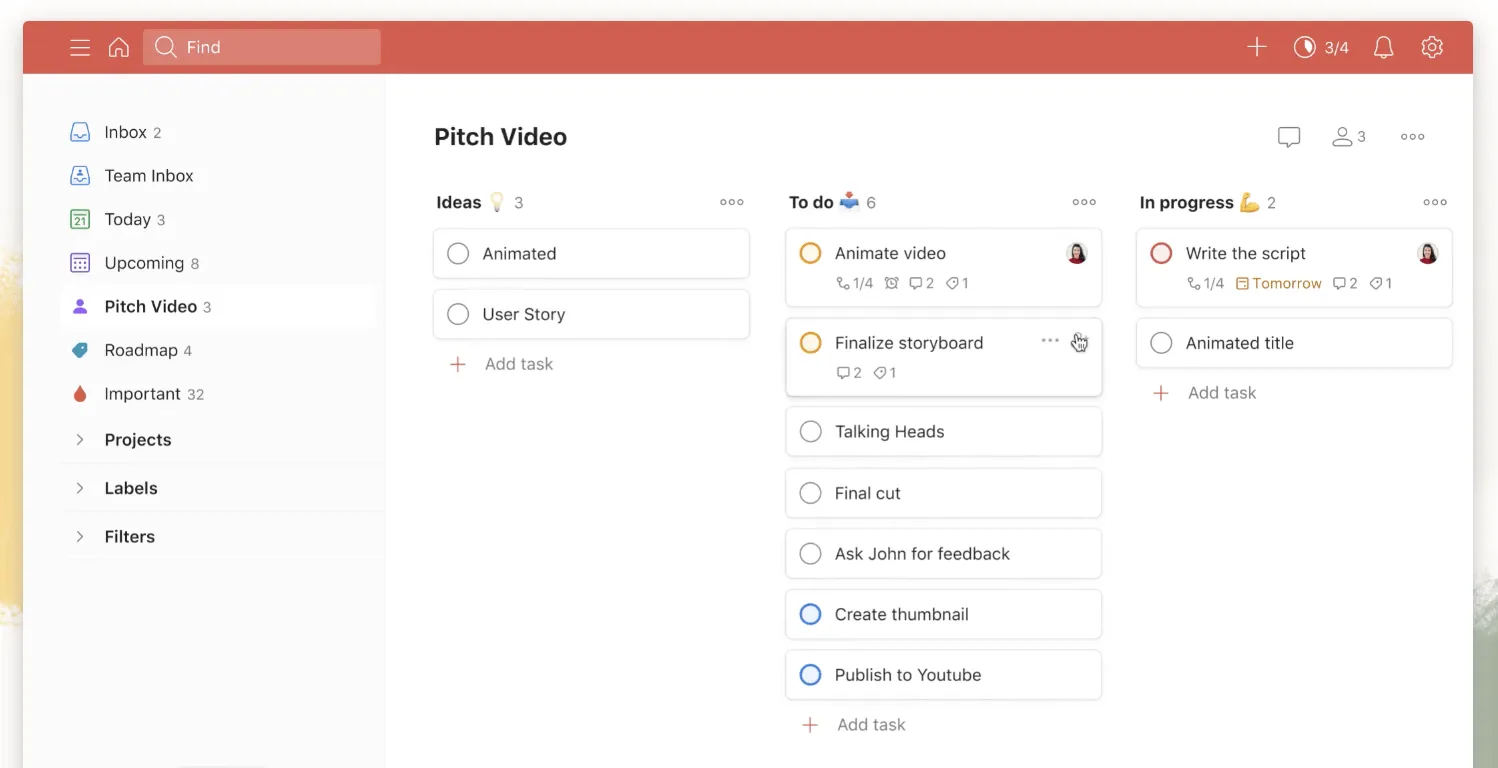1498x768 pixels.
Task: Open notifications bell
Action: click(x=1384, y=47)
